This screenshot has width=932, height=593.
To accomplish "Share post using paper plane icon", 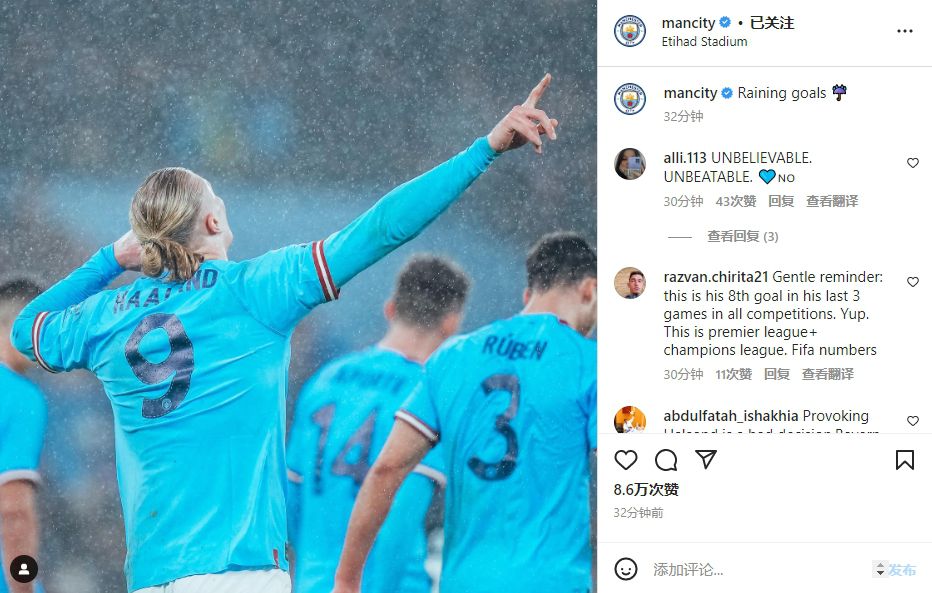I will point(706,459).
